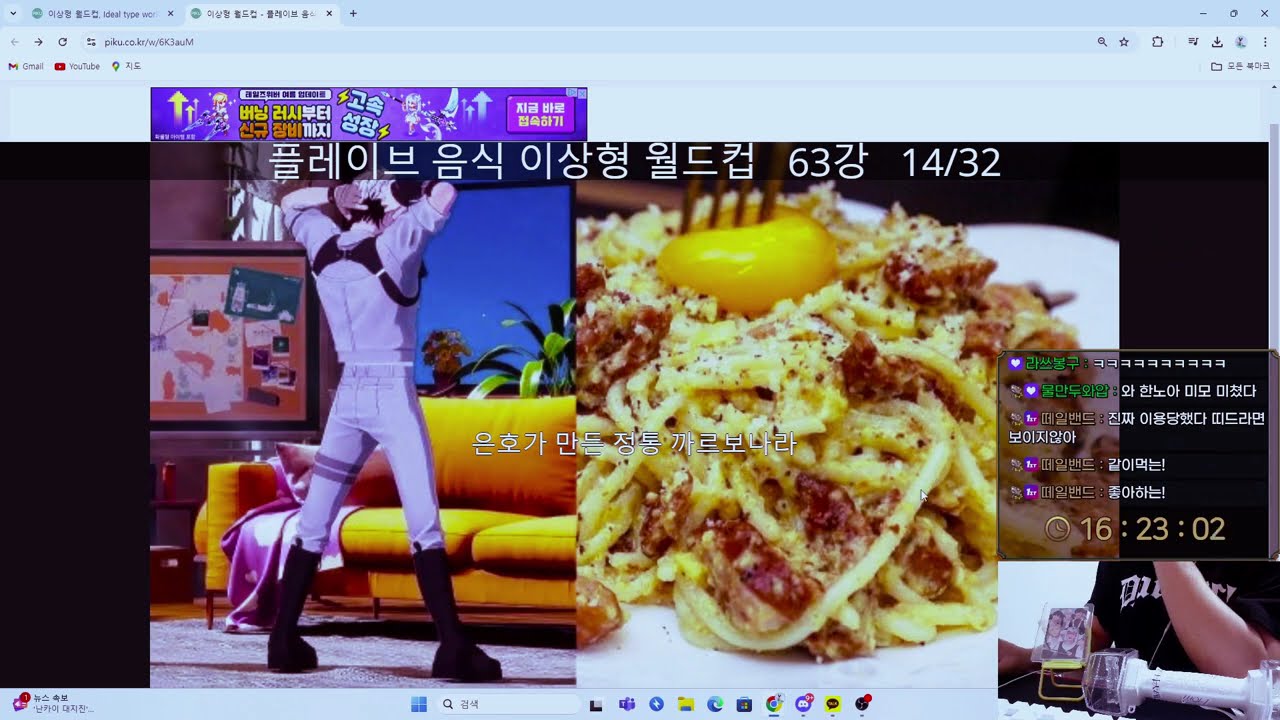Click the 지금 바로 접속하기 ad button
The height and width of the screenshot is (720, 1280).
[x=541, y=114]
